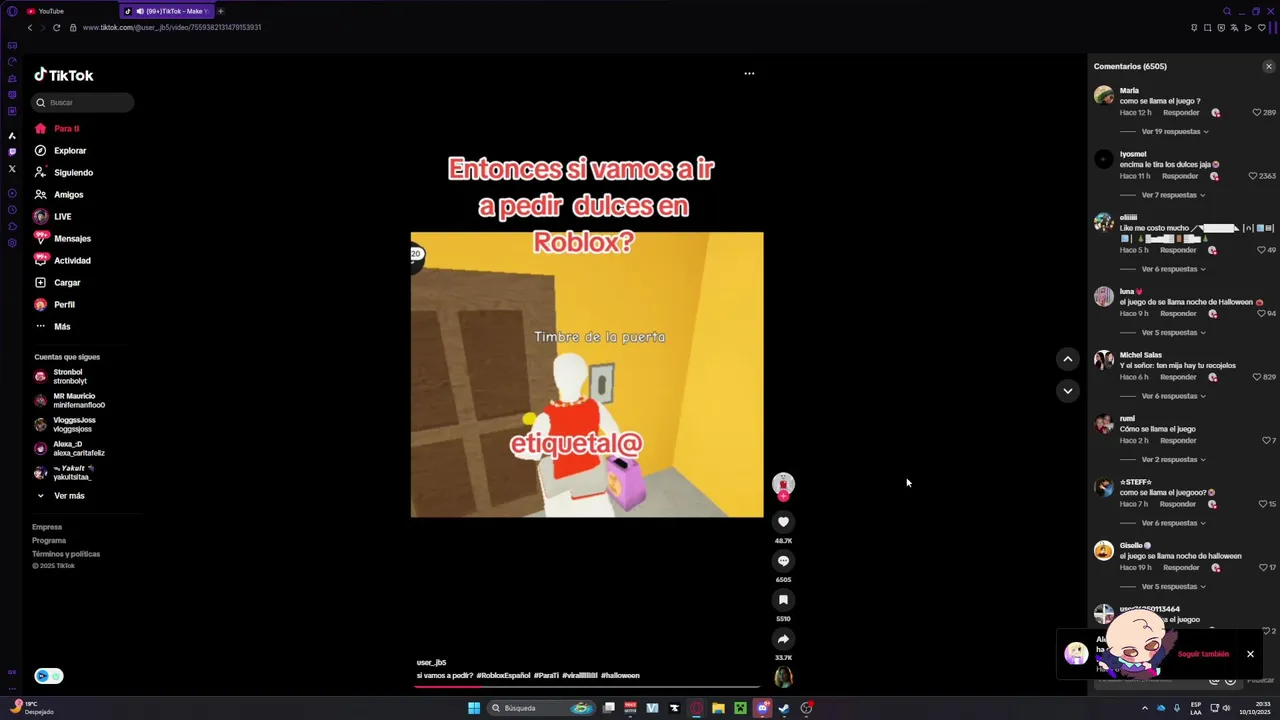Click the browser address bar URL
This screenshot has height=720, width=1280.
coord(172,28)
